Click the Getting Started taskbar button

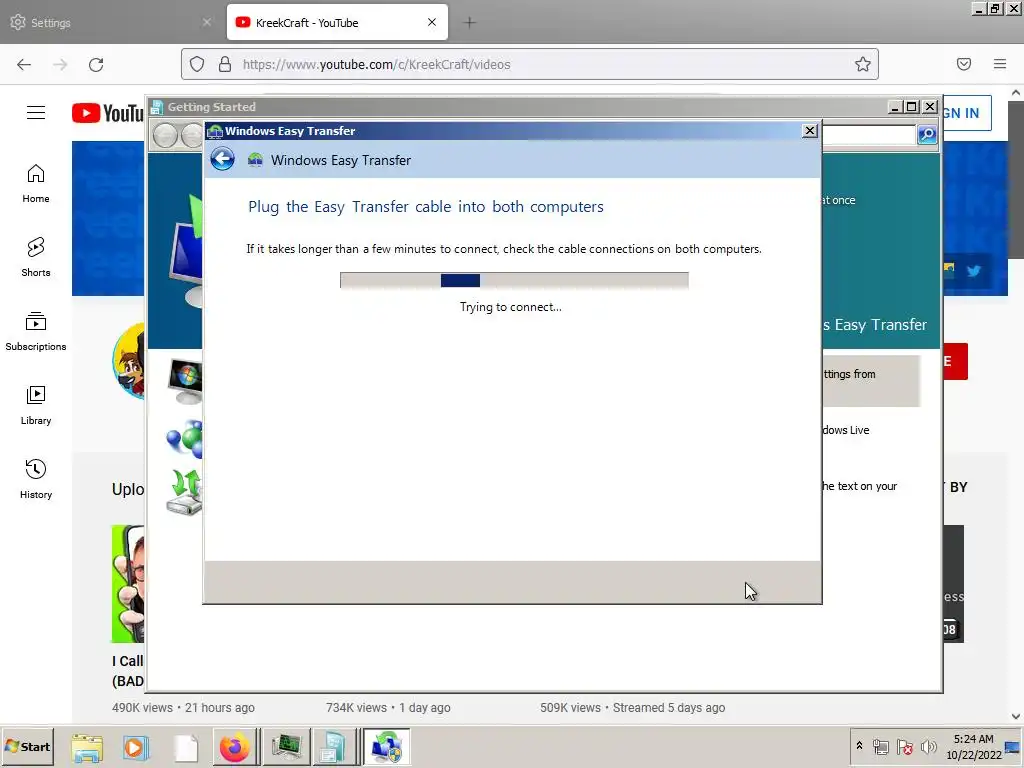[334, 747]
